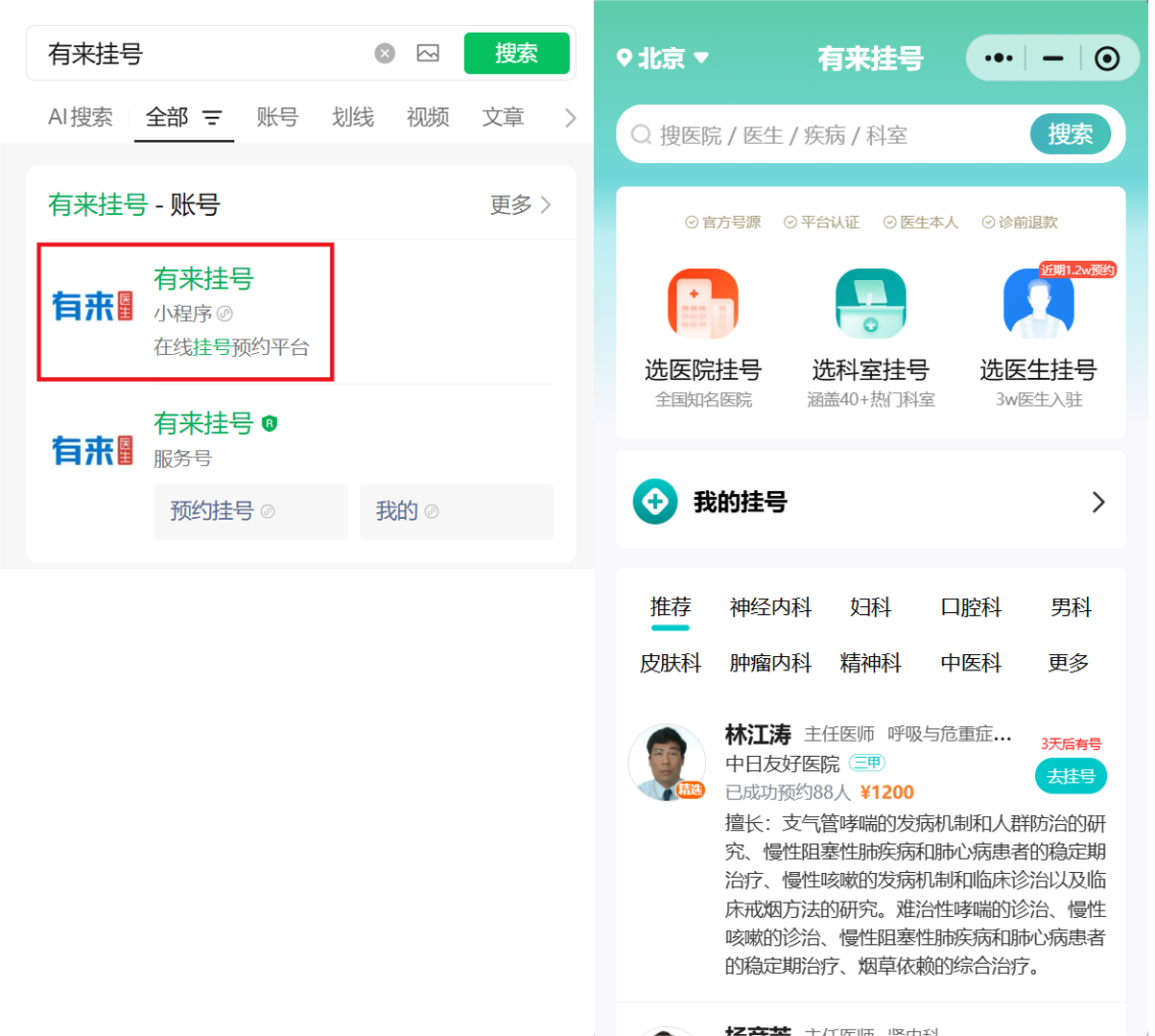Open the mini program more-options dots
Screen dimensions: 1155x1036
click(x=999, y=59)
